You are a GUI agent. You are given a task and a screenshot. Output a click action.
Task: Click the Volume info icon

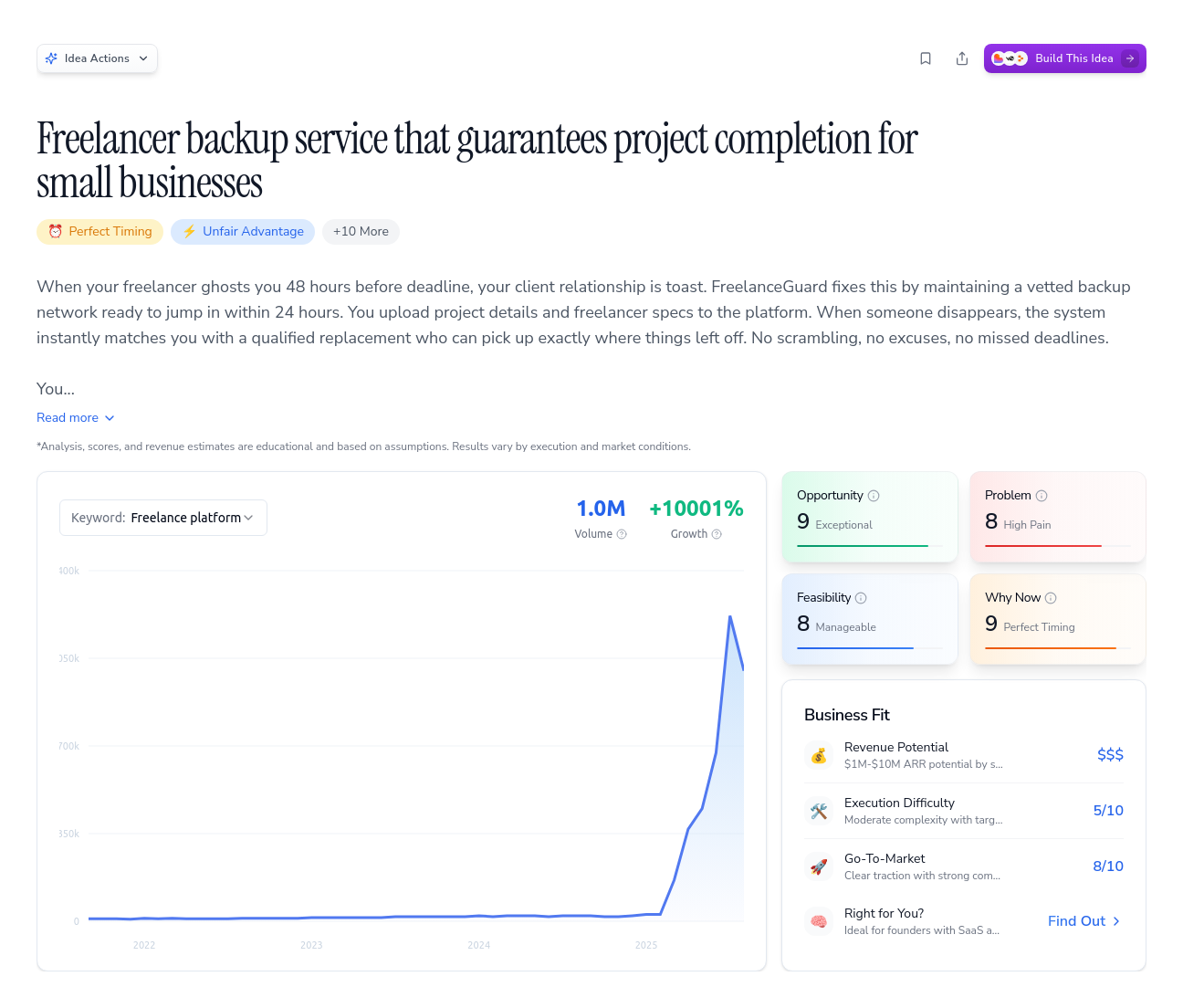click(x=622, y=534)
